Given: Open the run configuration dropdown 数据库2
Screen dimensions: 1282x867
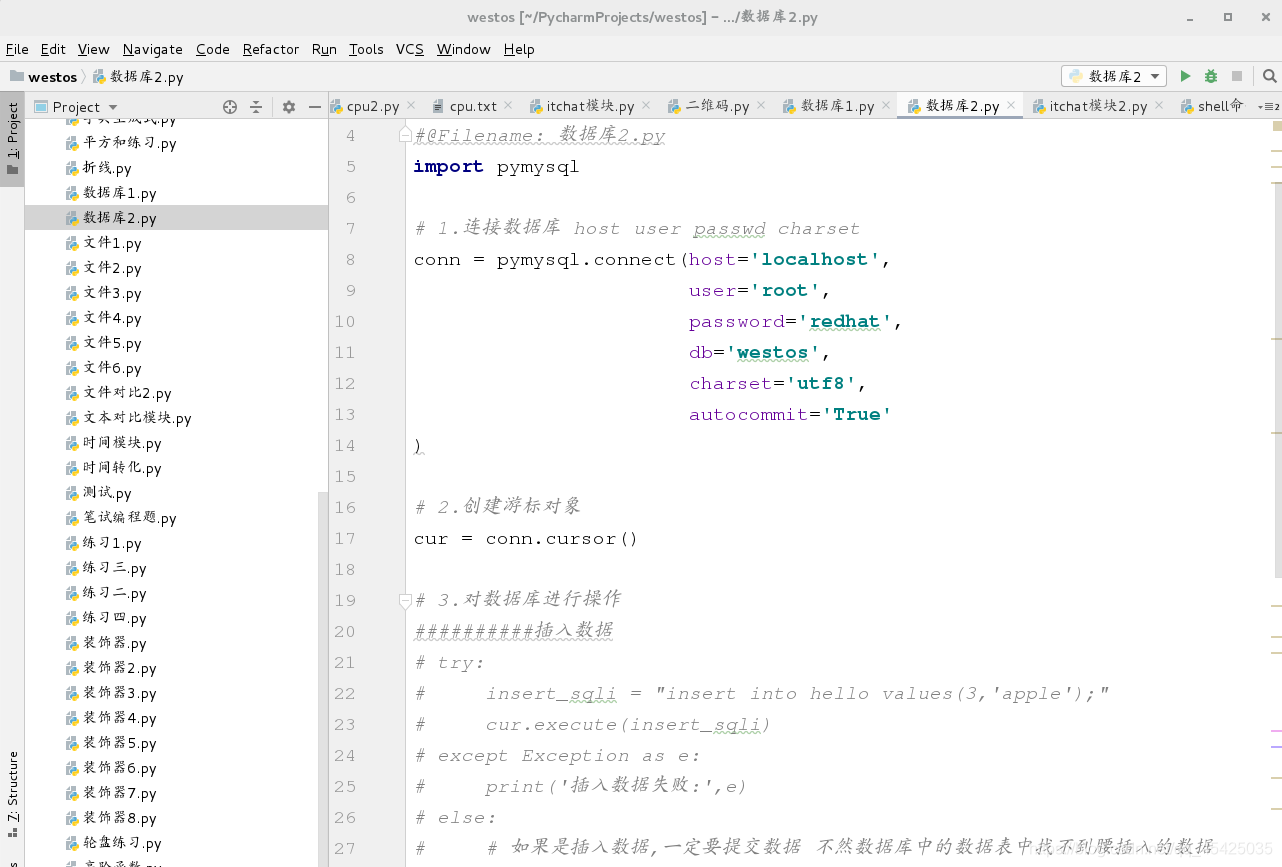Looking at the screenshot, I should [x=1114, y=76].
